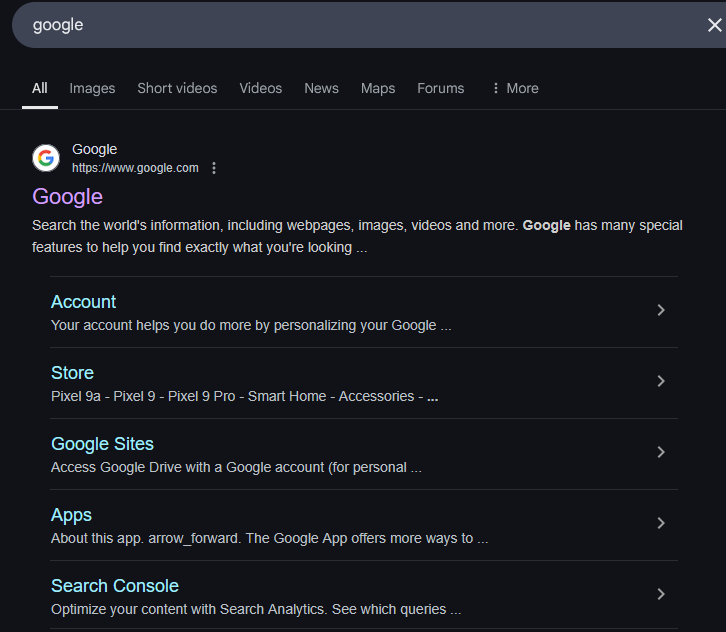
Task: Expand the Account sitelink chevron
Action: [x=661, y=310]
